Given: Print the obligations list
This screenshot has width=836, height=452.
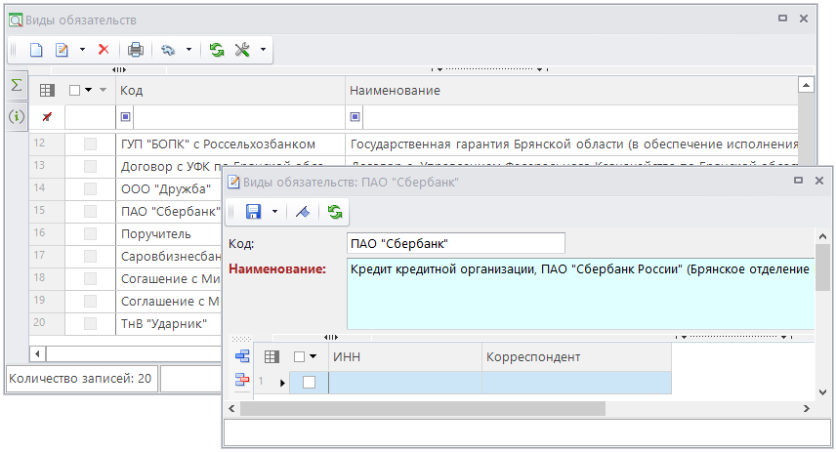Looking at the screenshot, I should click(136, 49).
